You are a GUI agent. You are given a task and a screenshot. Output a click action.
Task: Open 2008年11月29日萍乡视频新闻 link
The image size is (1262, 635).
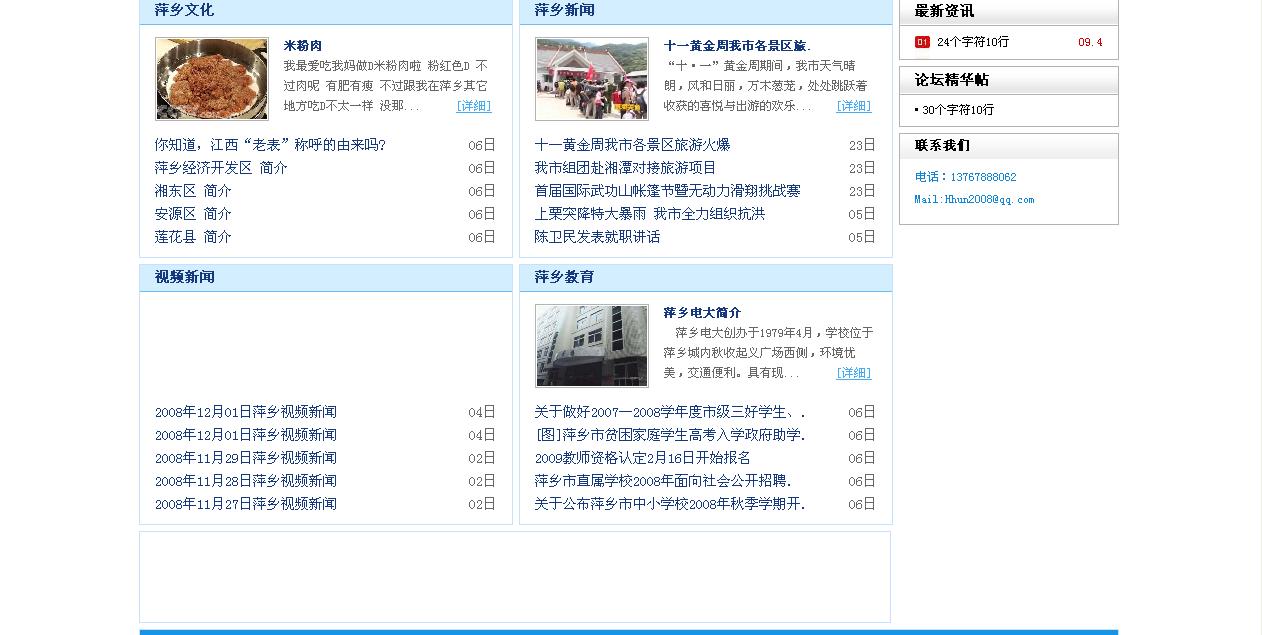click(246, 458)
